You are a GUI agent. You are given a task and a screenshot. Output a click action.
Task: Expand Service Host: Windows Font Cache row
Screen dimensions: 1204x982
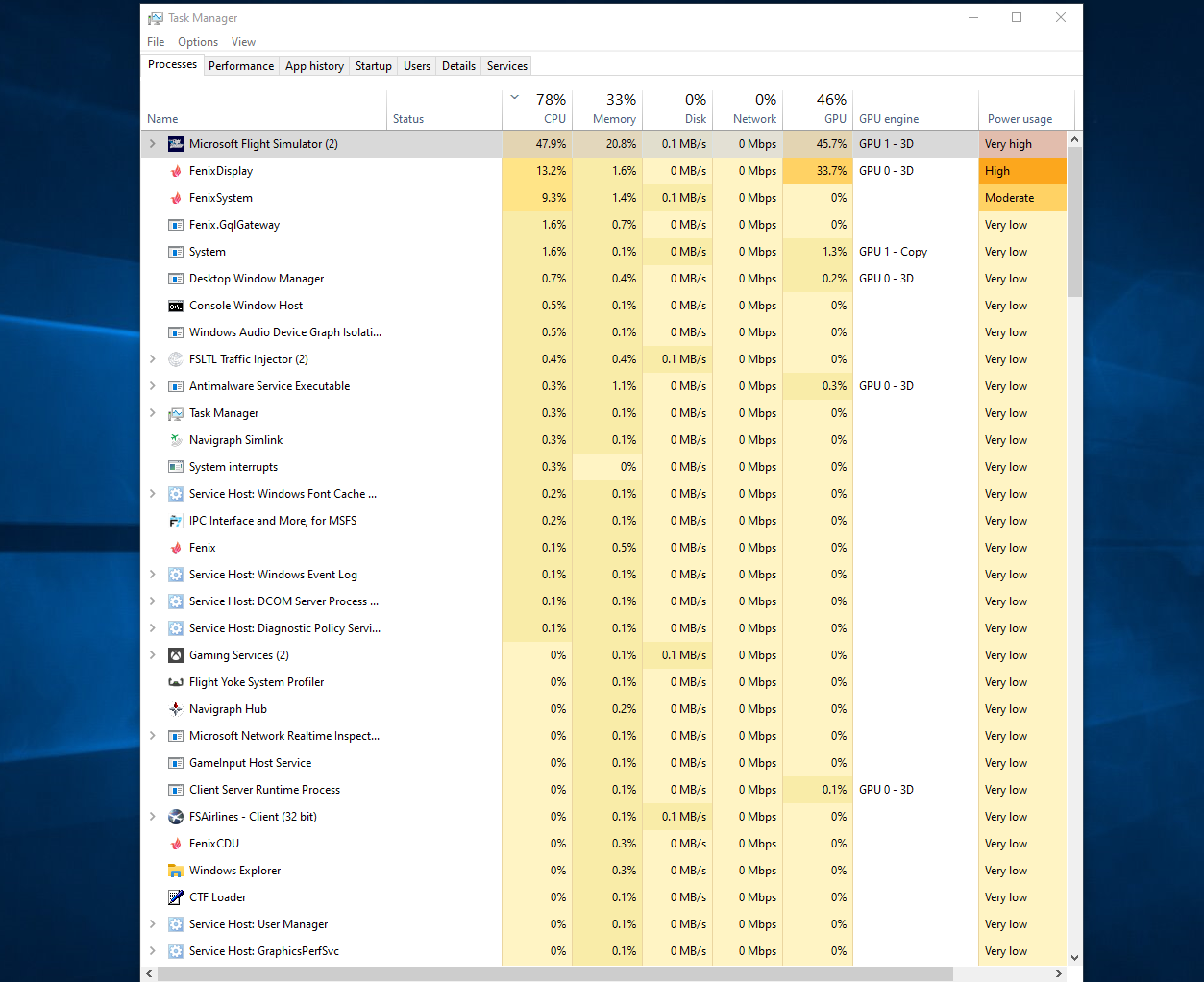point(152,494)
